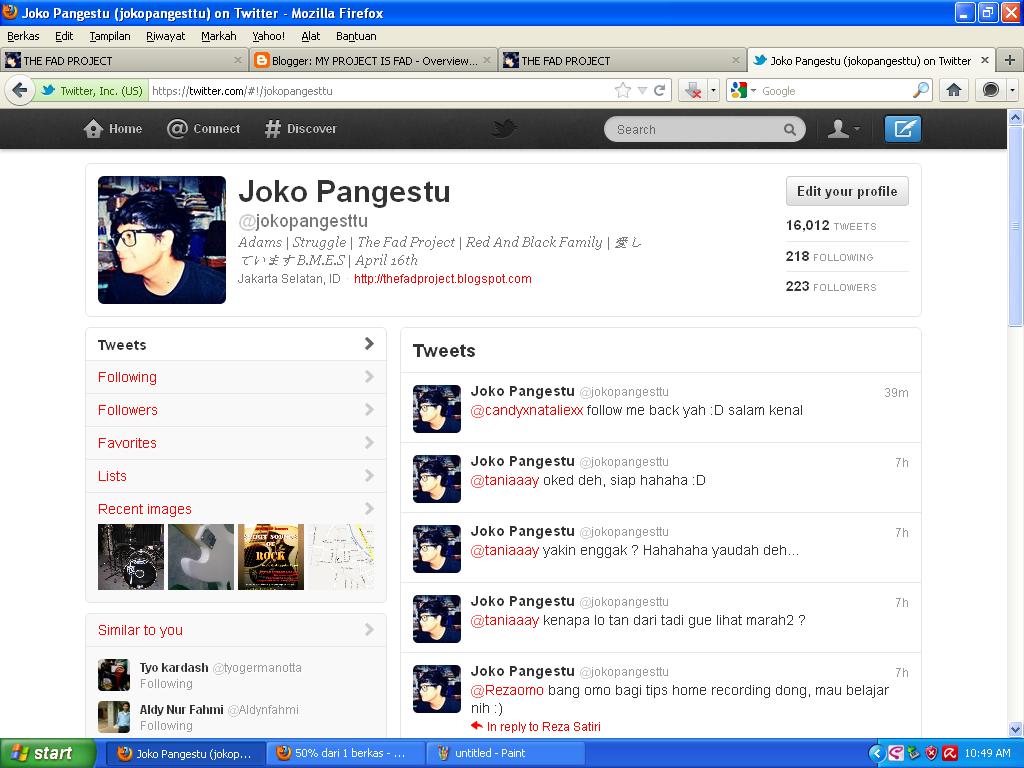Open the @ Connect page

point(204,129)
